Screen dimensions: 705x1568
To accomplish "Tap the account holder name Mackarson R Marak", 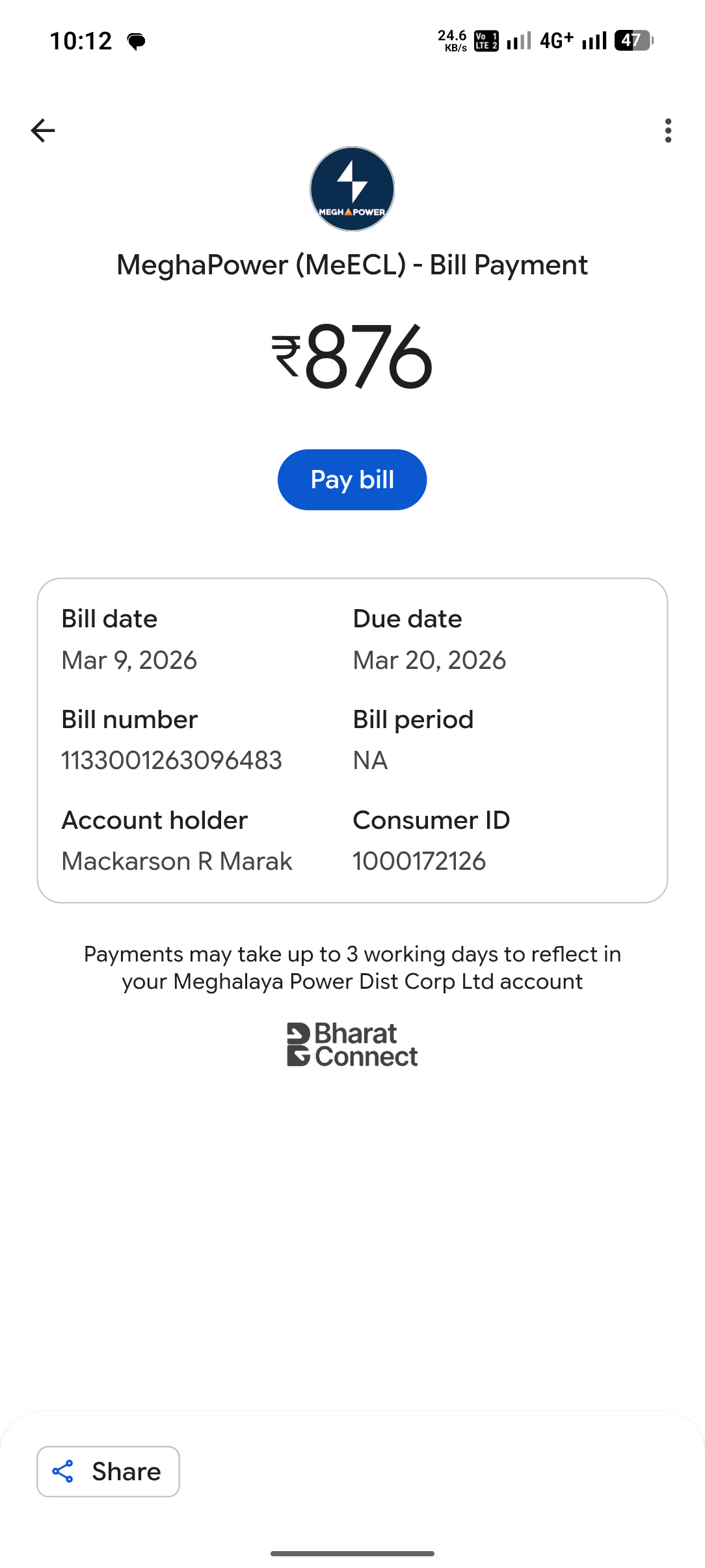I will (177, 861).
